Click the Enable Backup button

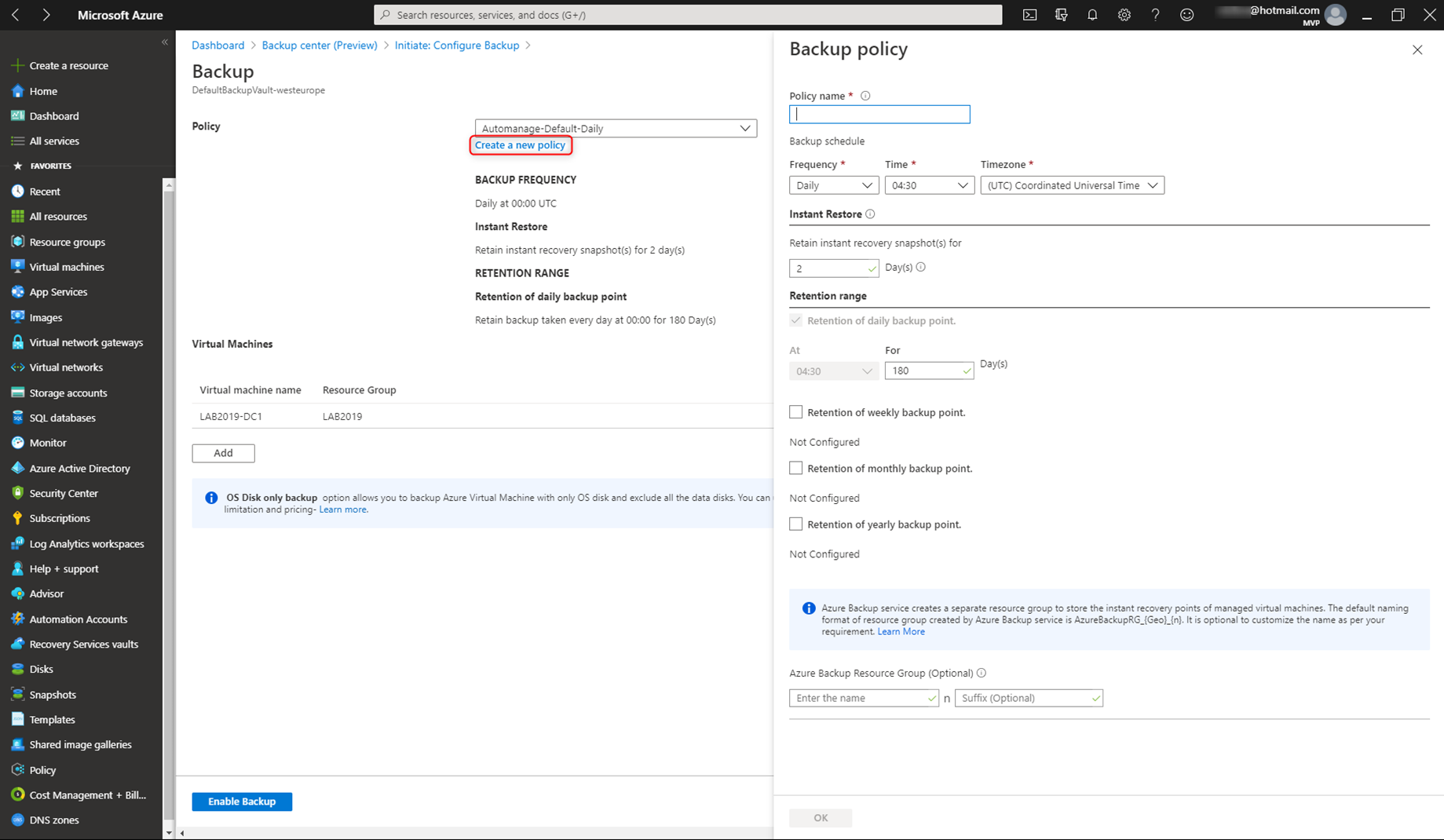(242, 802)
